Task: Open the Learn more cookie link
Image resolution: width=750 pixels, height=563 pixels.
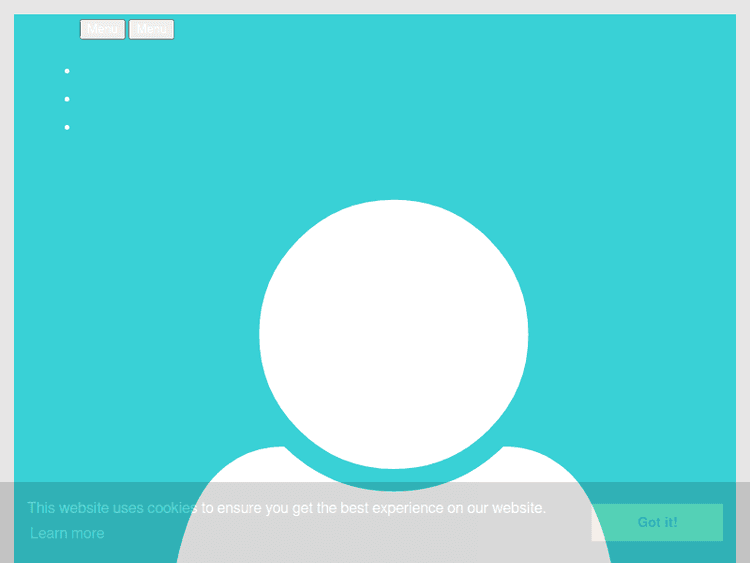Action: [67, 534]
